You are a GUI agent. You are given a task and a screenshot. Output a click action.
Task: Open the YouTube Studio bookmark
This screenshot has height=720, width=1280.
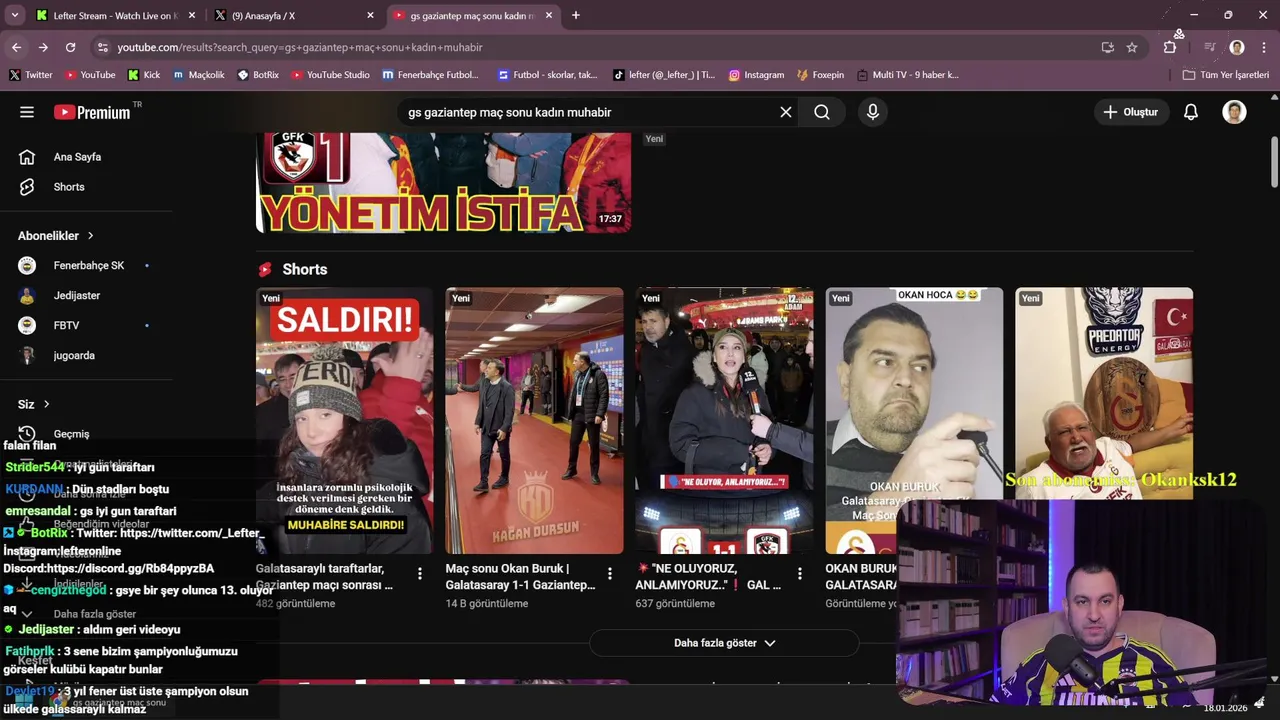tap(330, 75)
